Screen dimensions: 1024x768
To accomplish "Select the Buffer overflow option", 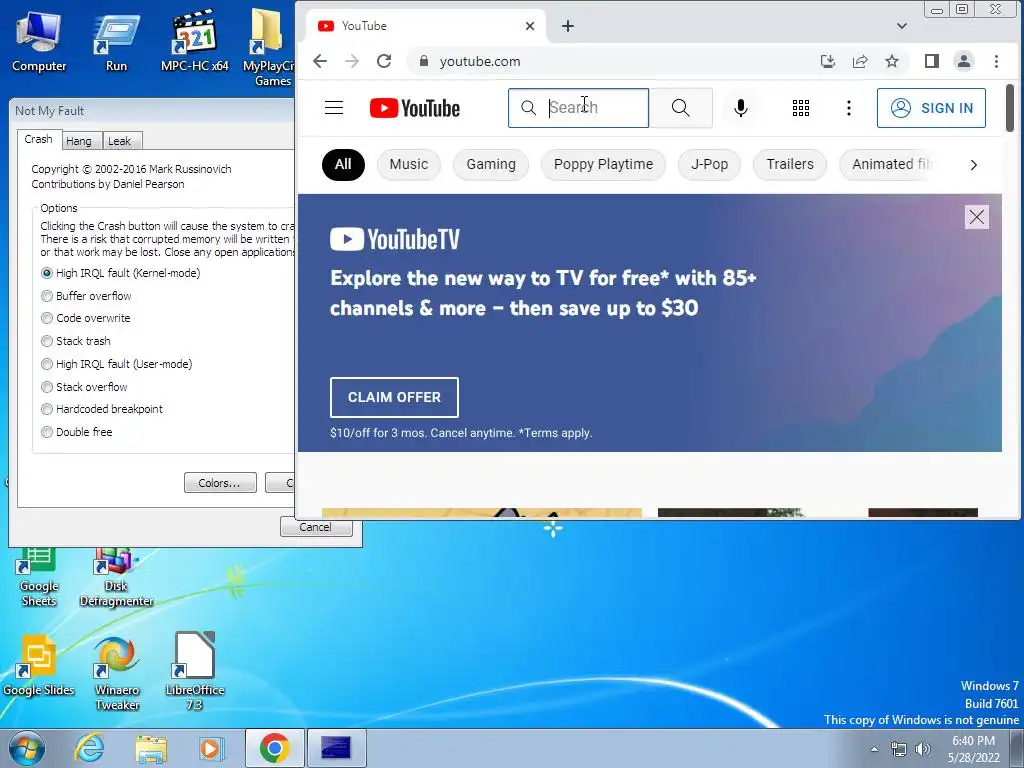I will 86,296.
